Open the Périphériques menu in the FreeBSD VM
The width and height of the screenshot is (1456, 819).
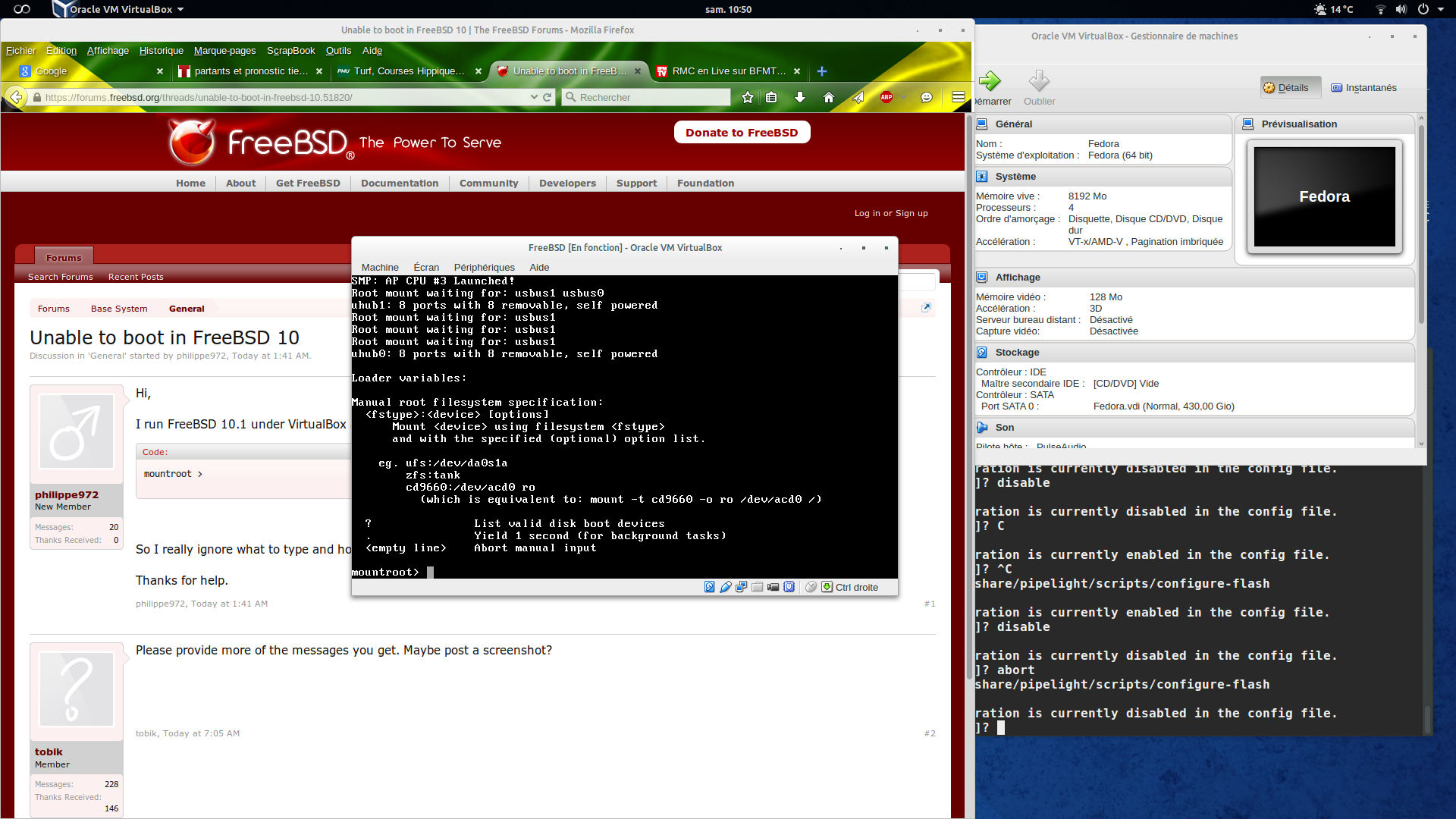pyautogui.click(x=484, y=267)
